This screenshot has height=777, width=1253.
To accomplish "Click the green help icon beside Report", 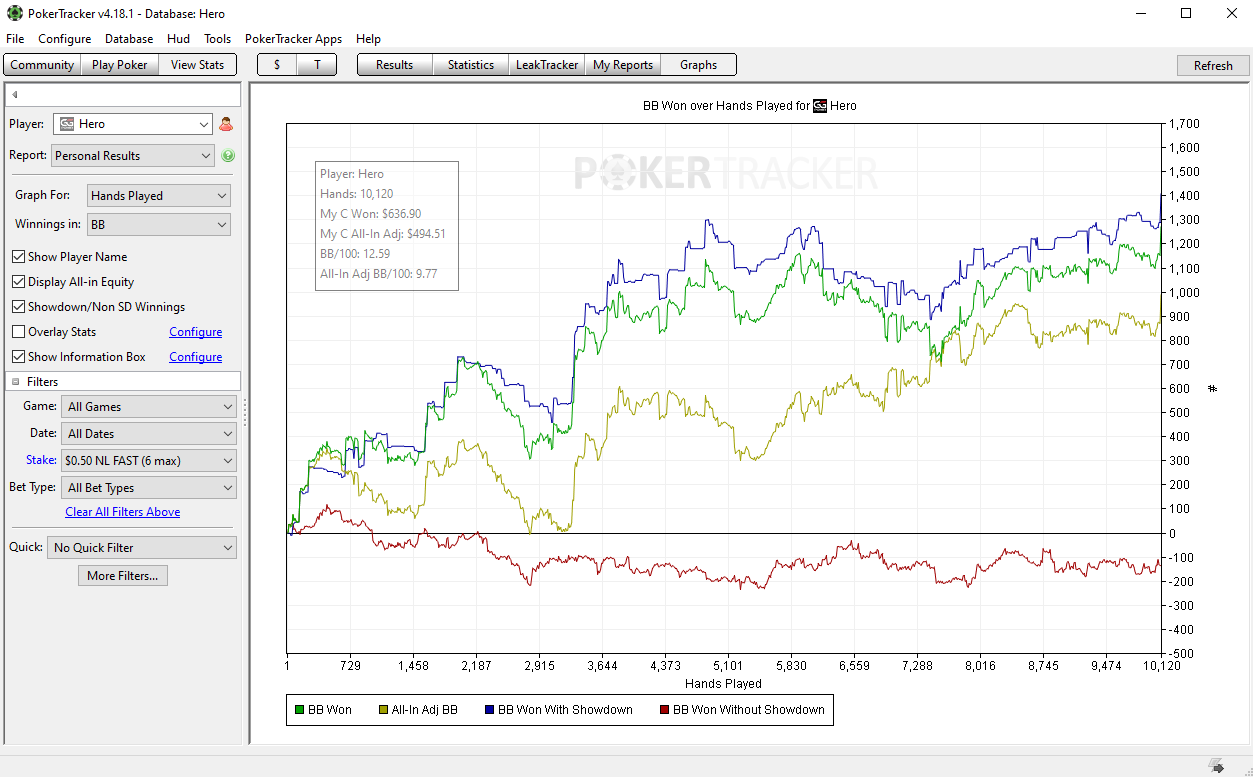I will [228, 156].
